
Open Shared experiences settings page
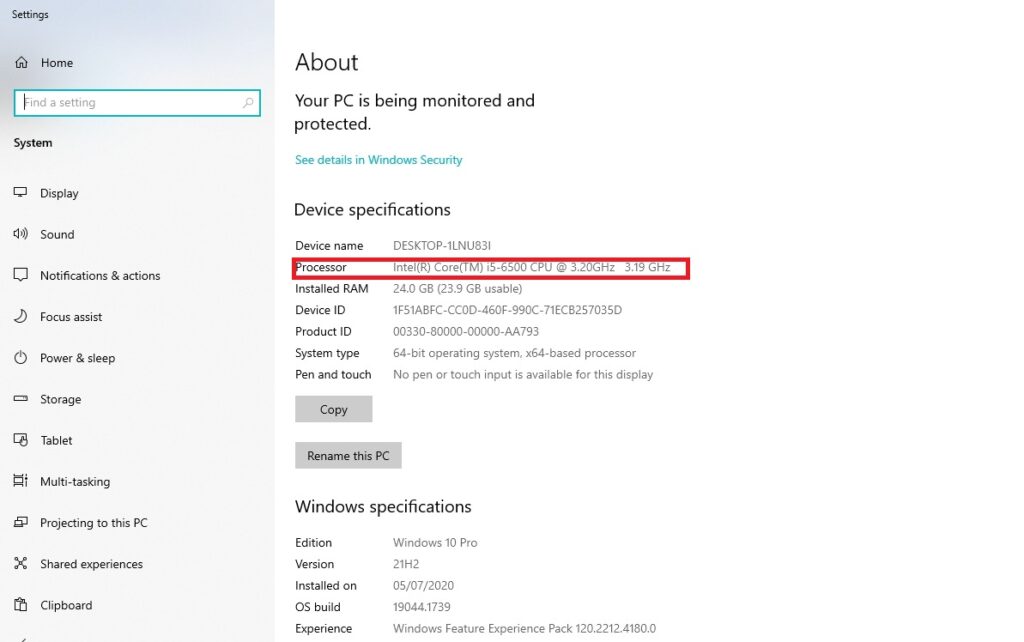[91, 564]
